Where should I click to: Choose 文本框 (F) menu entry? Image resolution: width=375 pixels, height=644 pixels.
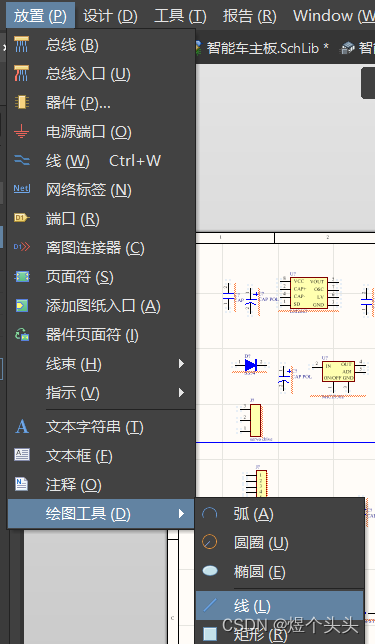(x=101, y=455)
